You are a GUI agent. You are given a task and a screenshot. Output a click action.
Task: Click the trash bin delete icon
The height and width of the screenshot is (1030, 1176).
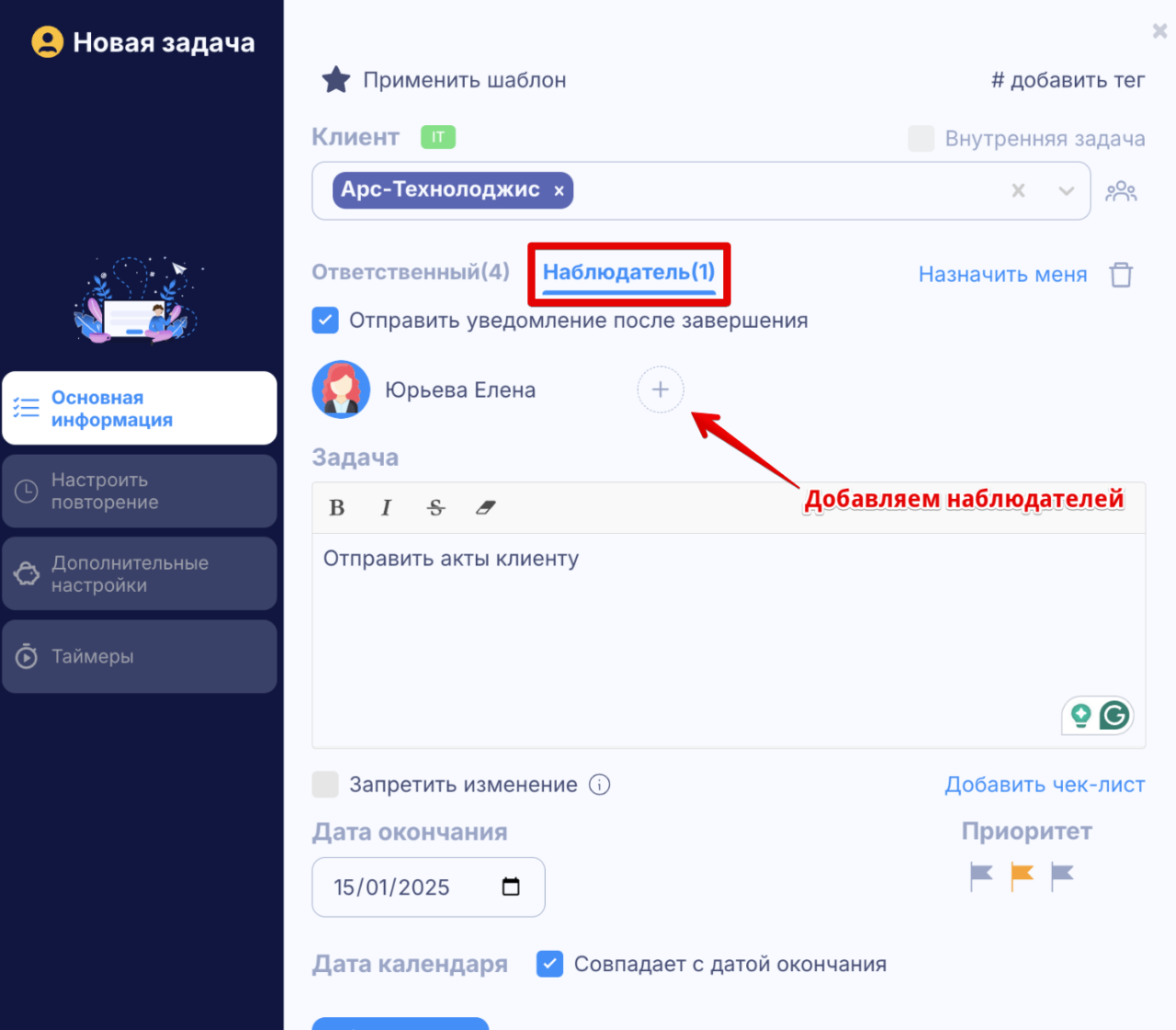click(1121, 274)
